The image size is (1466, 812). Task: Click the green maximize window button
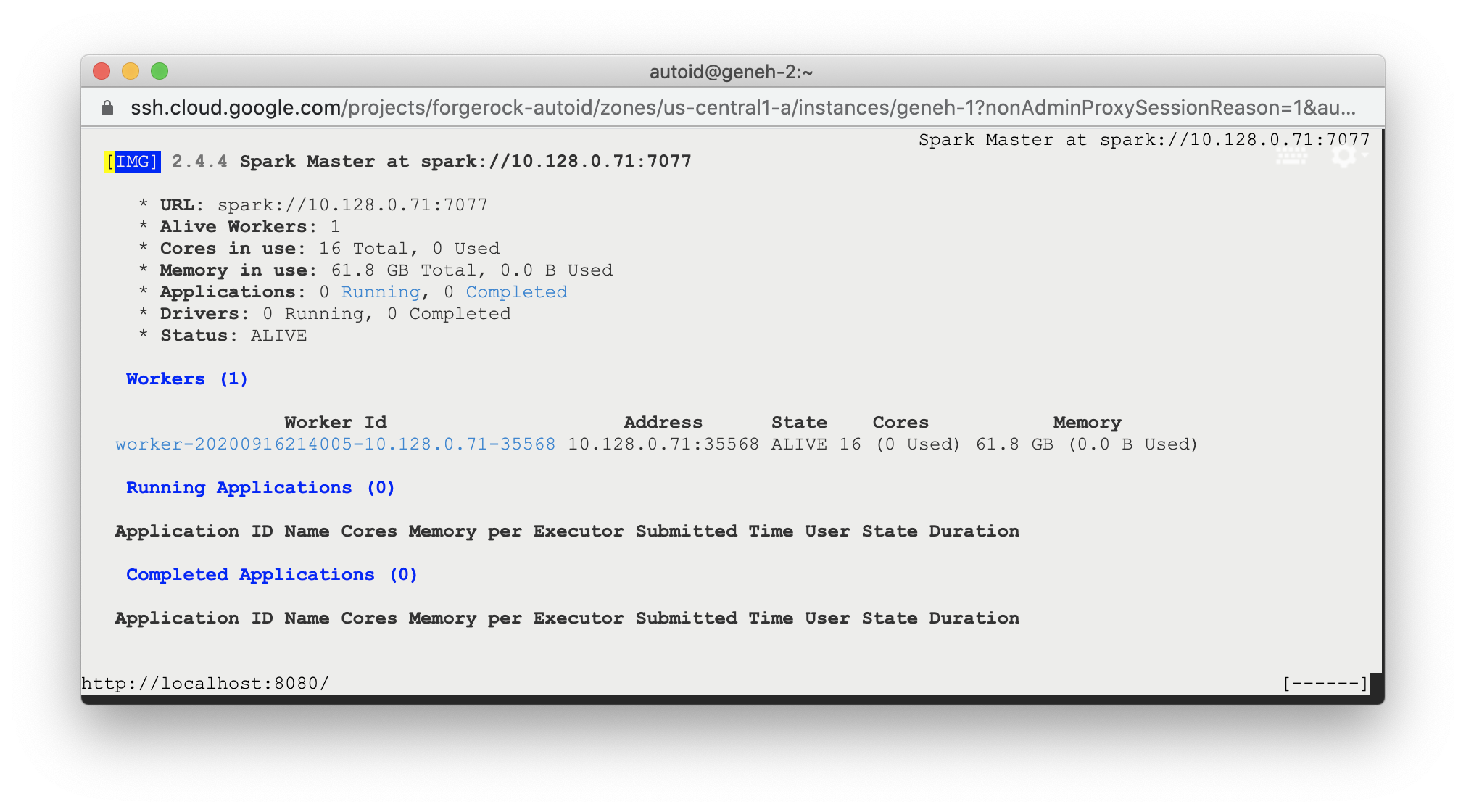(160, 71)
